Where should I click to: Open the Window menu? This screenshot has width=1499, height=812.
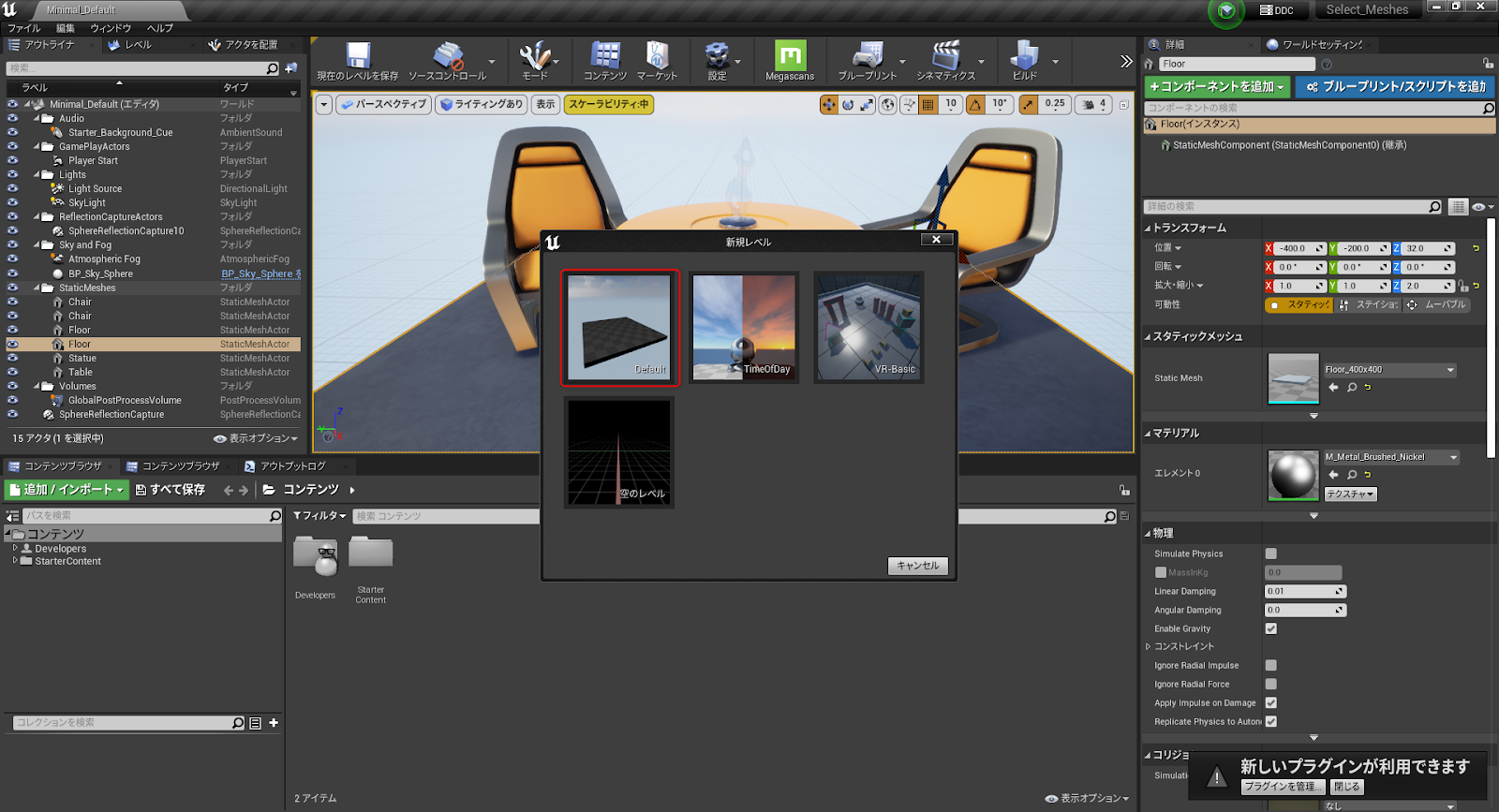coord(111,28)
